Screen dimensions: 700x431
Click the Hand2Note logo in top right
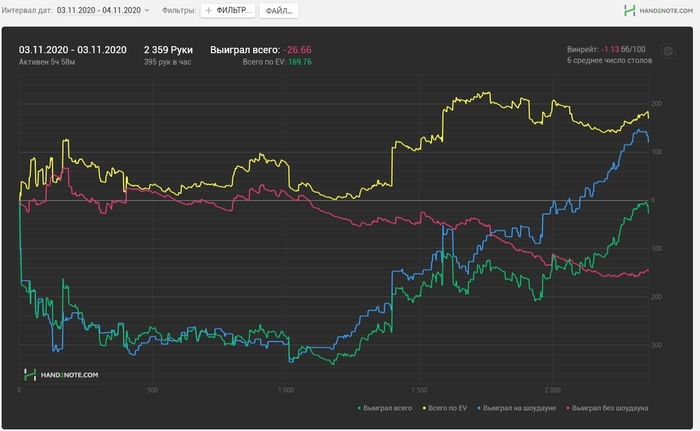click(x=658, y=11)
